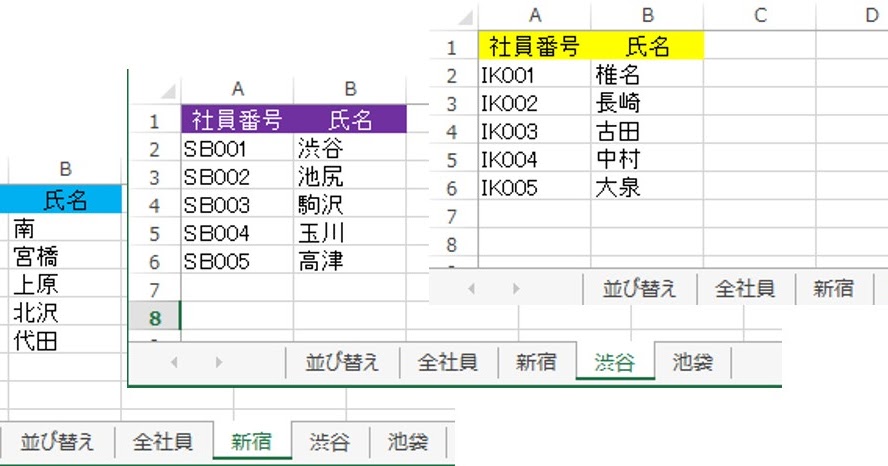
Task: Select column B header in the left window
Action: point(65,169)
